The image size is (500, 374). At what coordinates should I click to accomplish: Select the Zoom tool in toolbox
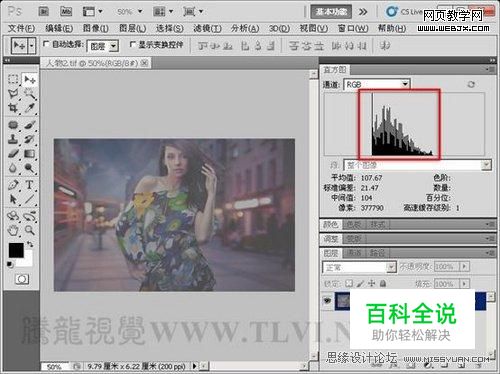pos(29,230)
